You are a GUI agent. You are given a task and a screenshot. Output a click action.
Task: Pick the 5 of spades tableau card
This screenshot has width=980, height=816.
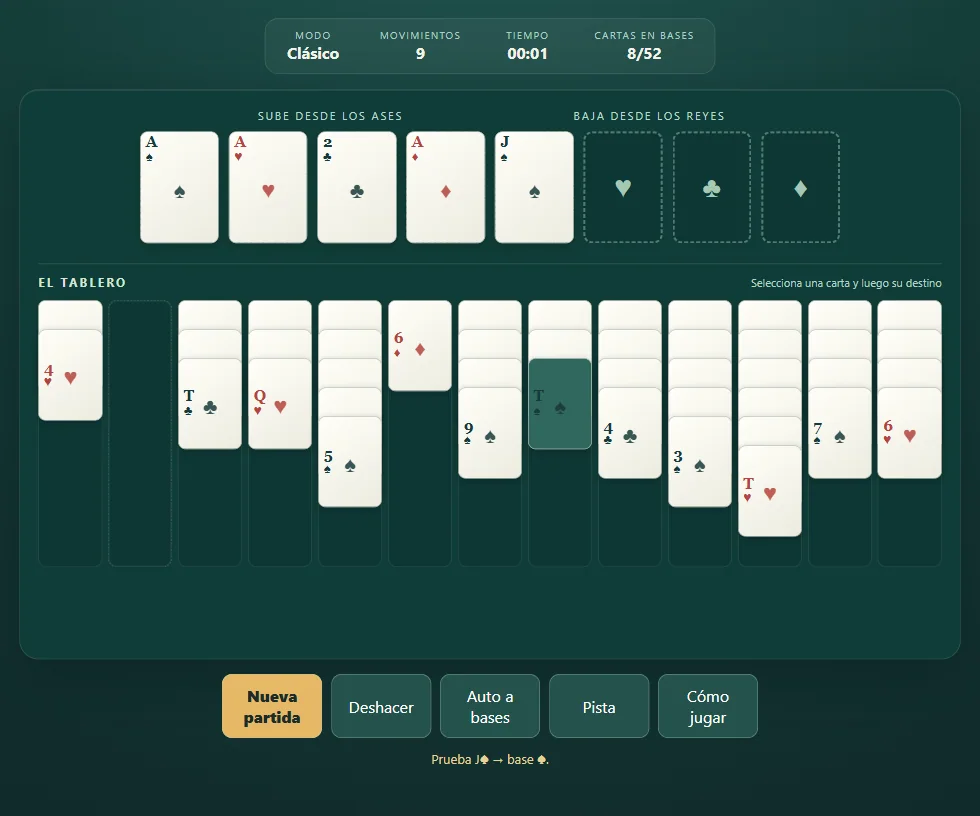(350, 462)
